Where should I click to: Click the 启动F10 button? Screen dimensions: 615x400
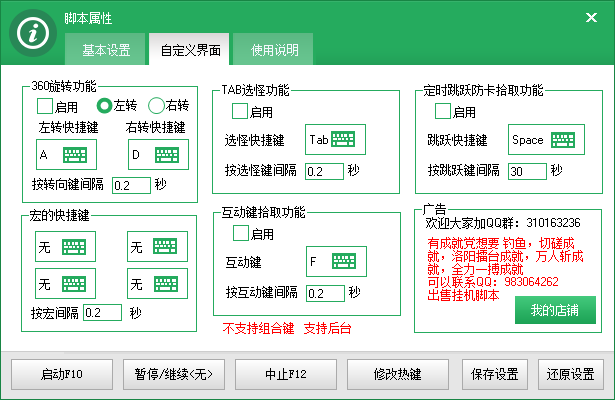tap(62, 375)
